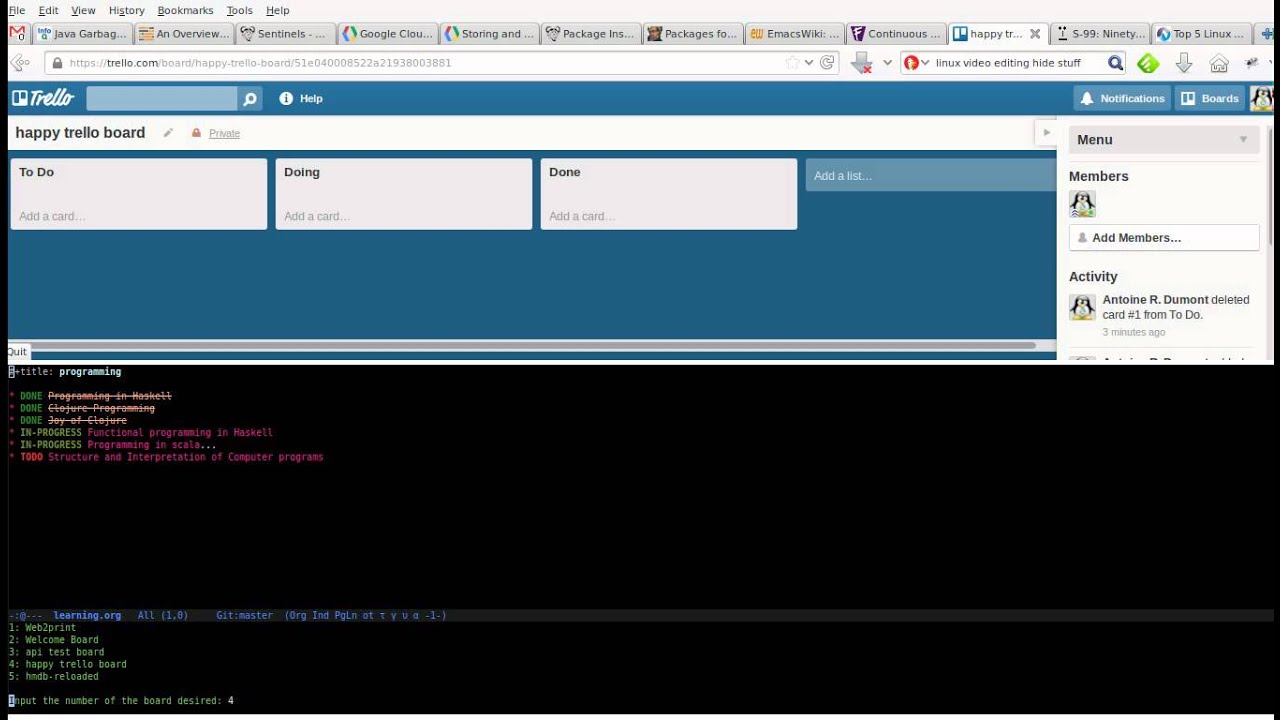Open the Notifications bell button
1280x720 pixels.
pyautogui.click(x=1122, y=98)
